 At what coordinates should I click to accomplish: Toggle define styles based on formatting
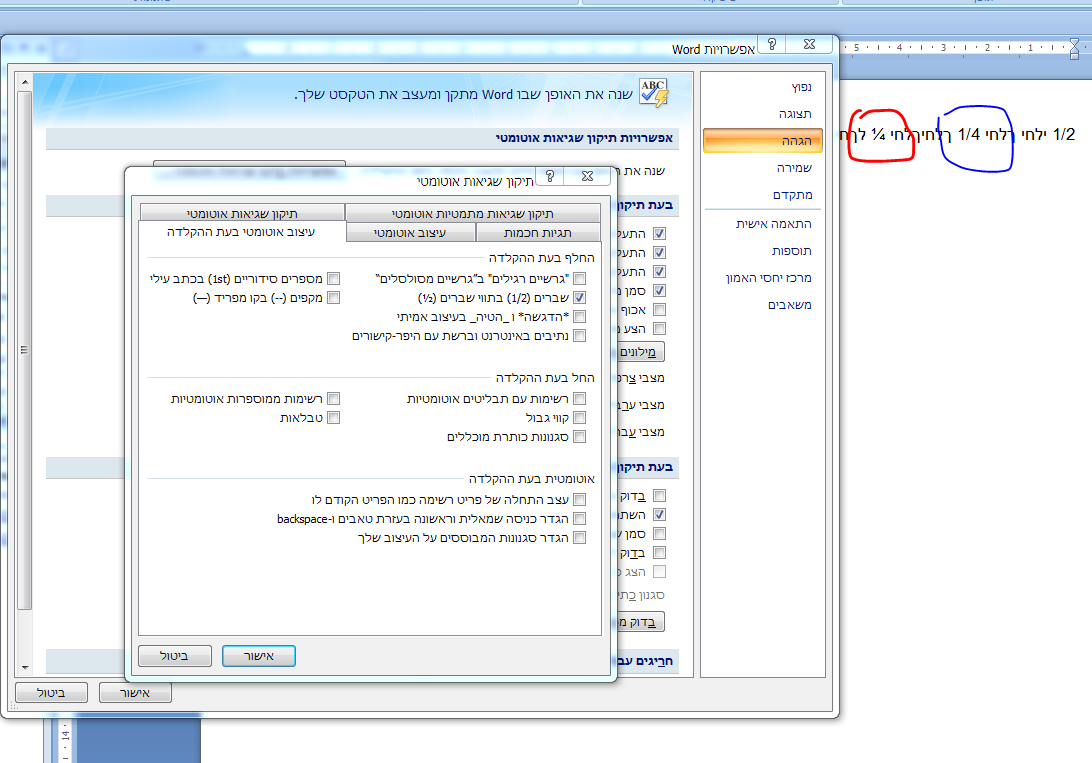tap(579, 537)
